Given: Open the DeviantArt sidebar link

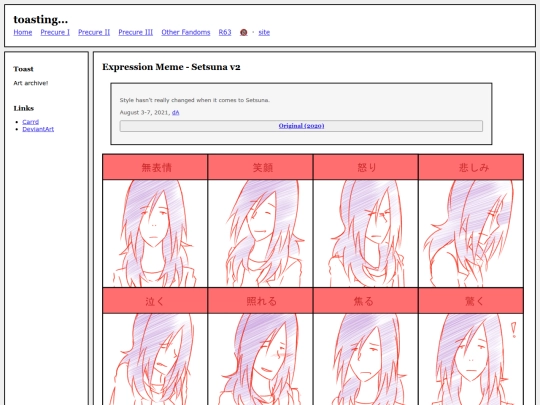Looking at the screenshot, I should pyautogui.click(x=38, y=129).
